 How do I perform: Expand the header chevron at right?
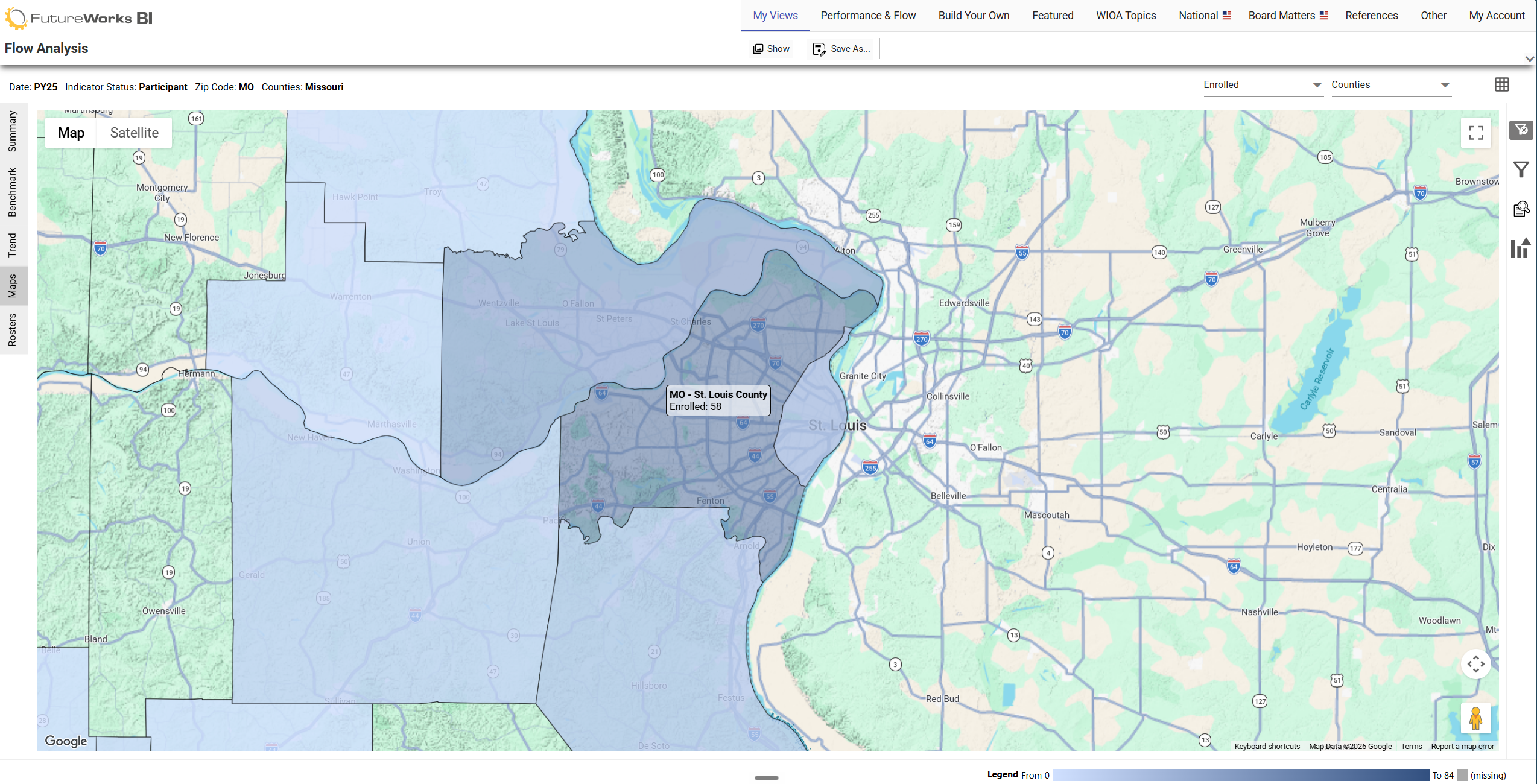(1529, 59)
